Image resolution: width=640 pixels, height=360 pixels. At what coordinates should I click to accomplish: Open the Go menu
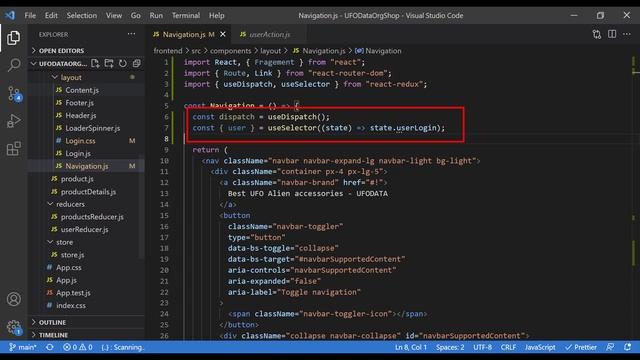136,16
